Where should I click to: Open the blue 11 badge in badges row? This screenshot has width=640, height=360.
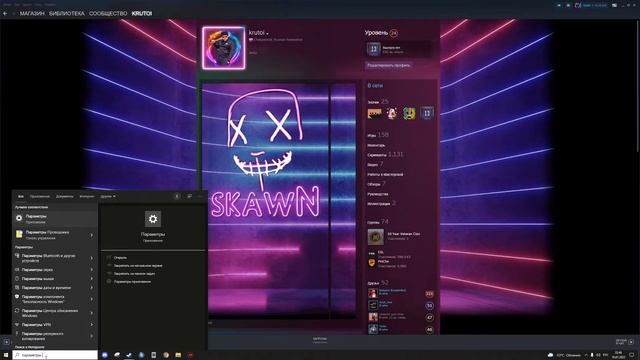click(427, 113)
